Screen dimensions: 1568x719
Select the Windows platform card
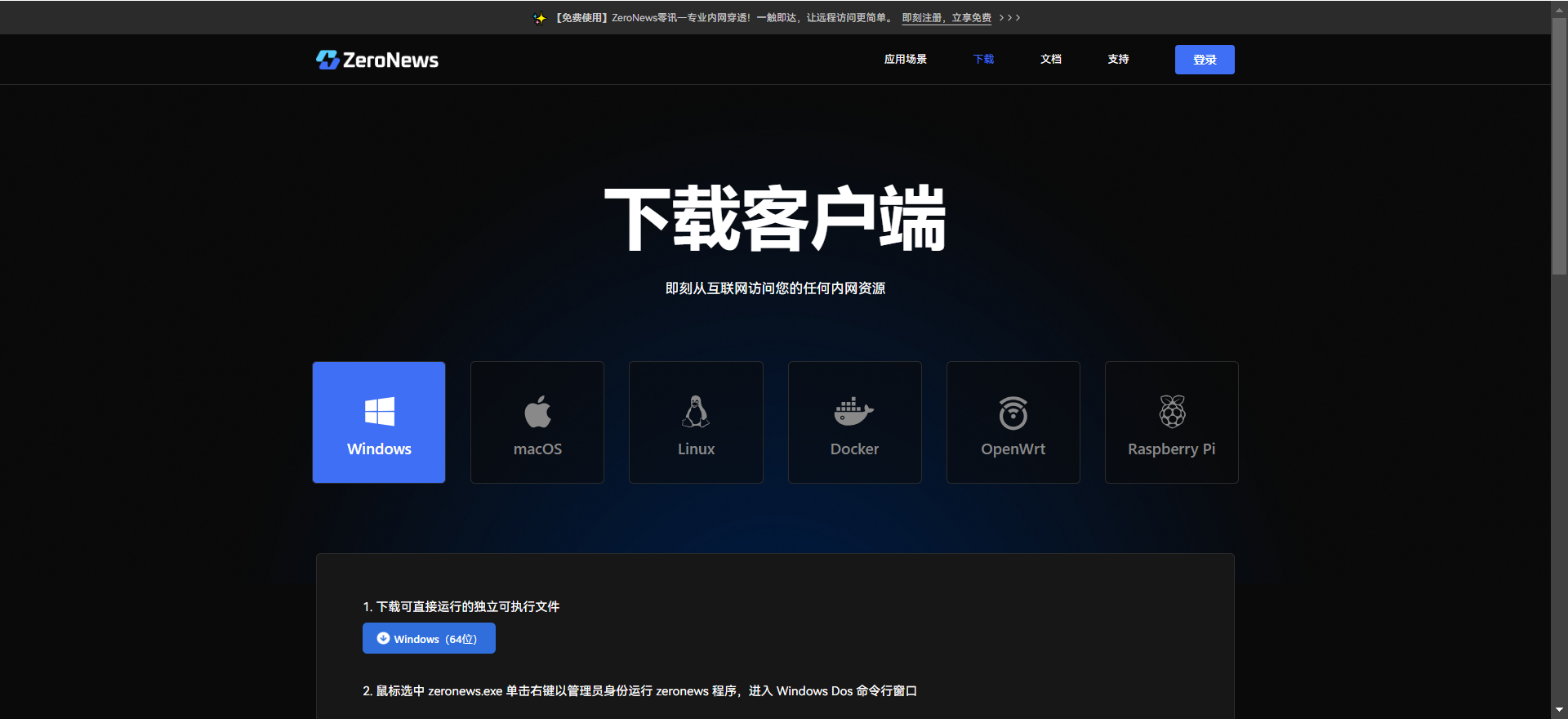pyautogui.click(x=379, y=422)
